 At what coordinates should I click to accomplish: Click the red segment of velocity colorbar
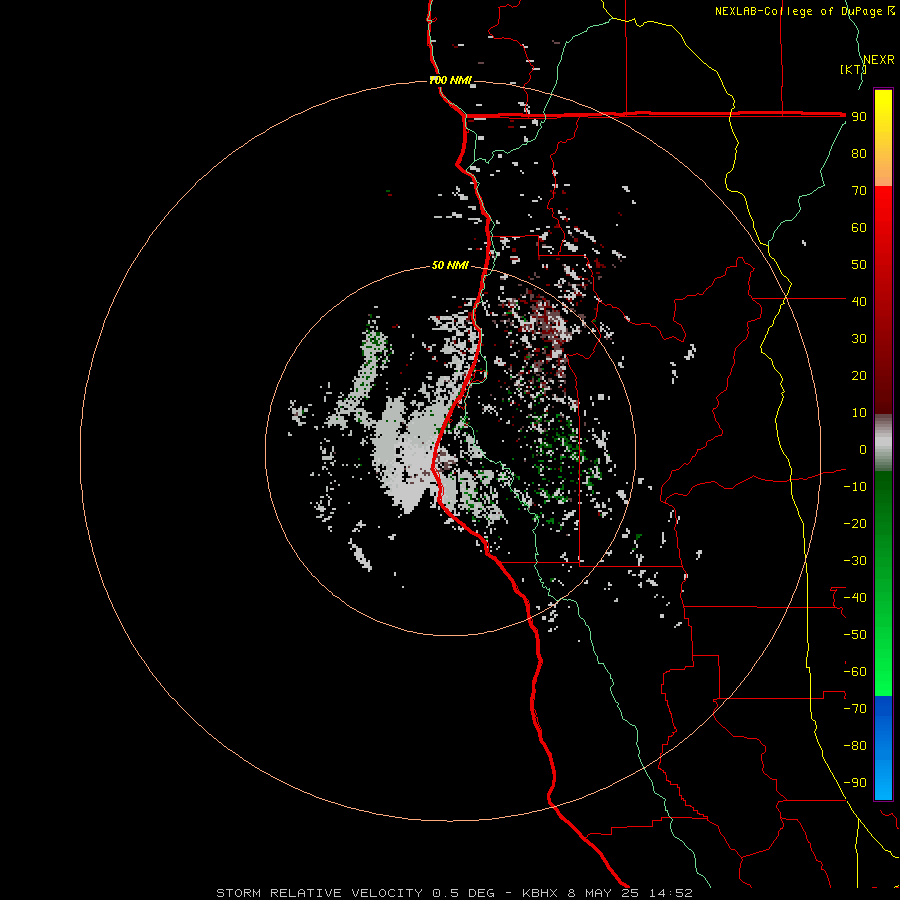(x=883, y=300)
